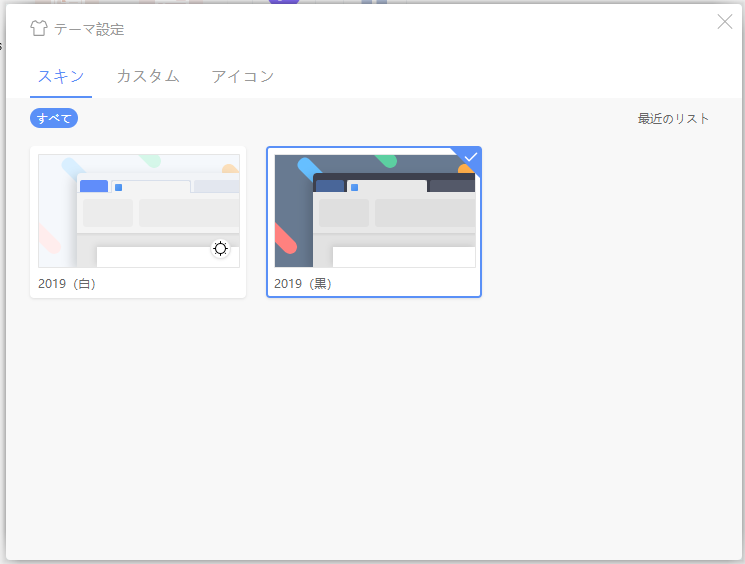Viewport: 745px width, 564px height.
Task: Click the 2019（黒） label text
Action: (x=303, y=284)
